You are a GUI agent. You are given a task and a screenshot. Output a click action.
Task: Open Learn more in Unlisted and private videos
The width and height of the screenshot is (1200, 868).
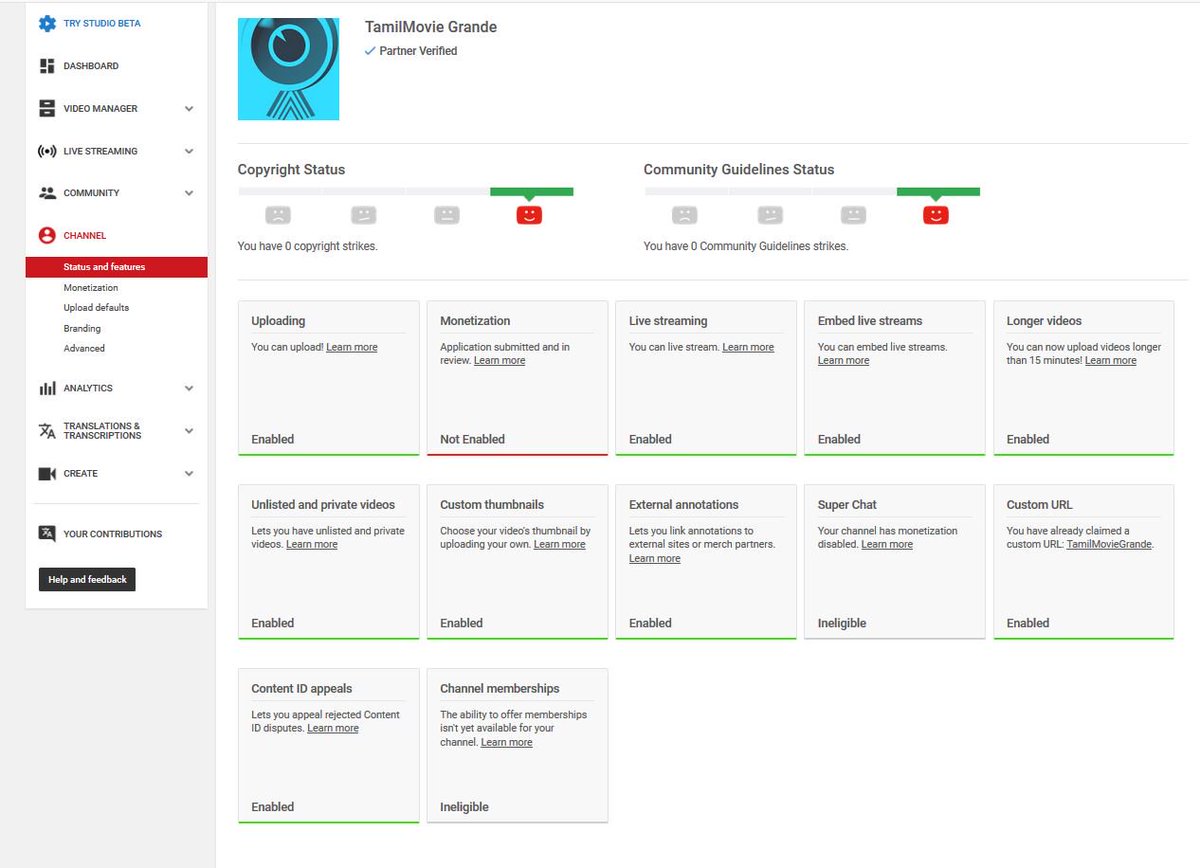[x=312, y=544]
